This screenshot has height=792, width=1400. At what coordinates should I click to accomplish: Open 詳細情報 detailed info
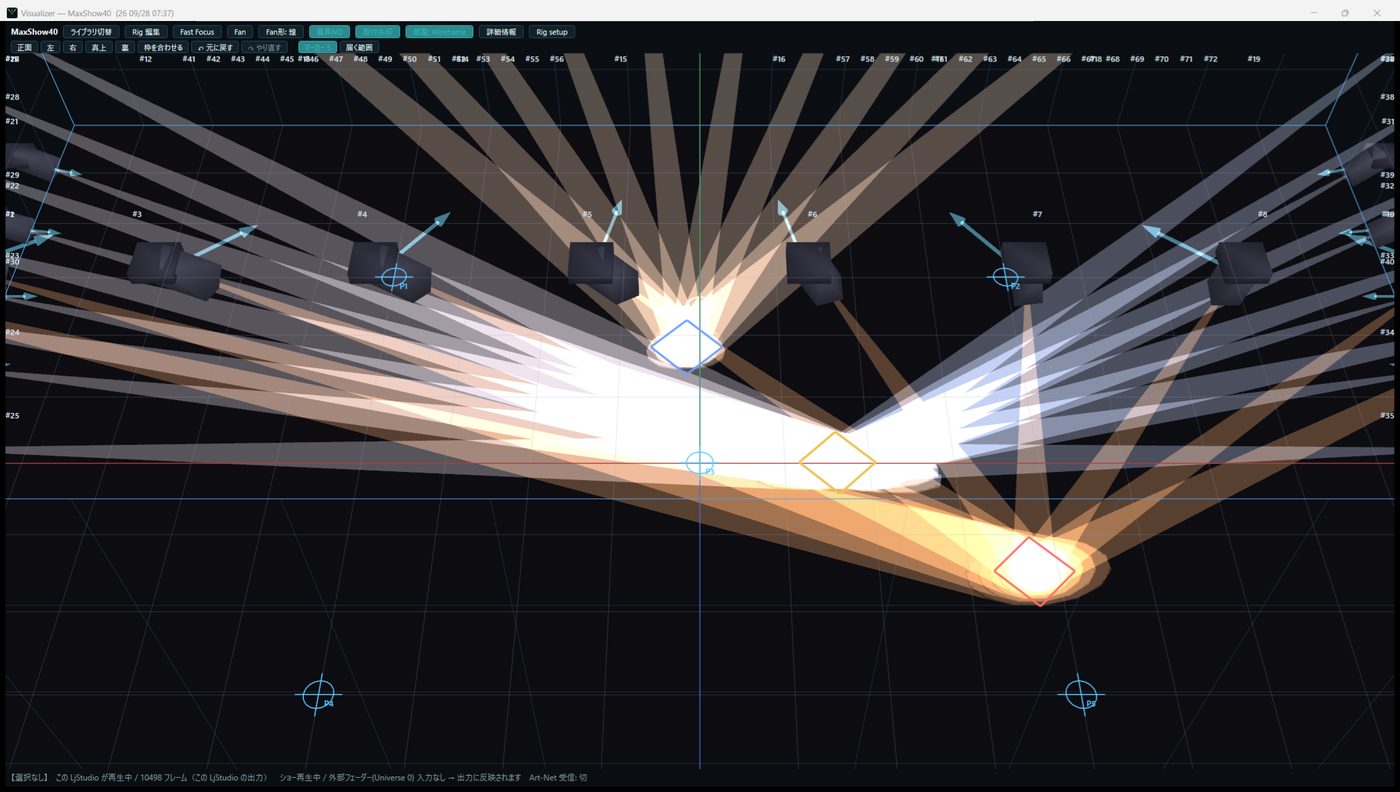501,32
